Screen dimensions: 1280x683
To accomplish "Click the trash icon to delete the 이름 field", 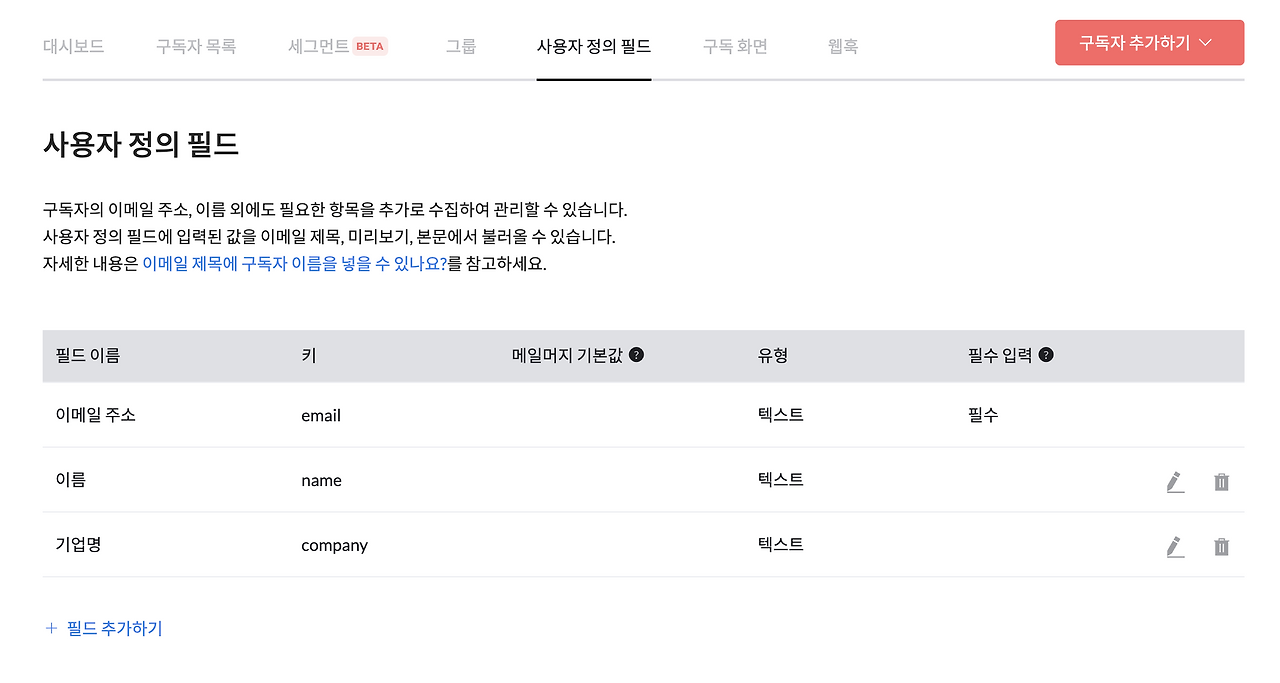I will point(1221,481).
